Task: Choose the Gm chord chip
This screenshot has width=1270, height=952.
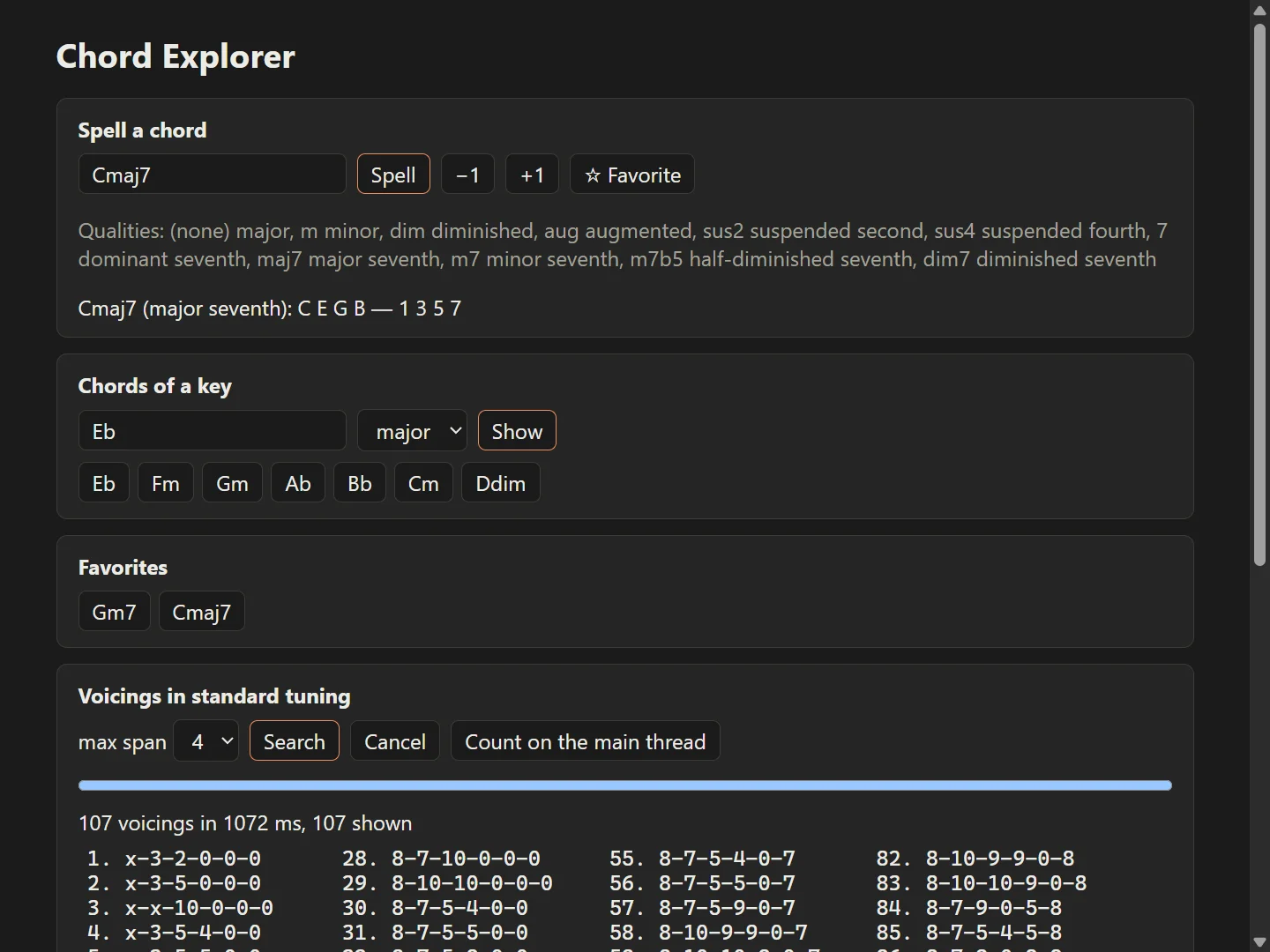Action: pyautogui.click(x=232, y=483)
